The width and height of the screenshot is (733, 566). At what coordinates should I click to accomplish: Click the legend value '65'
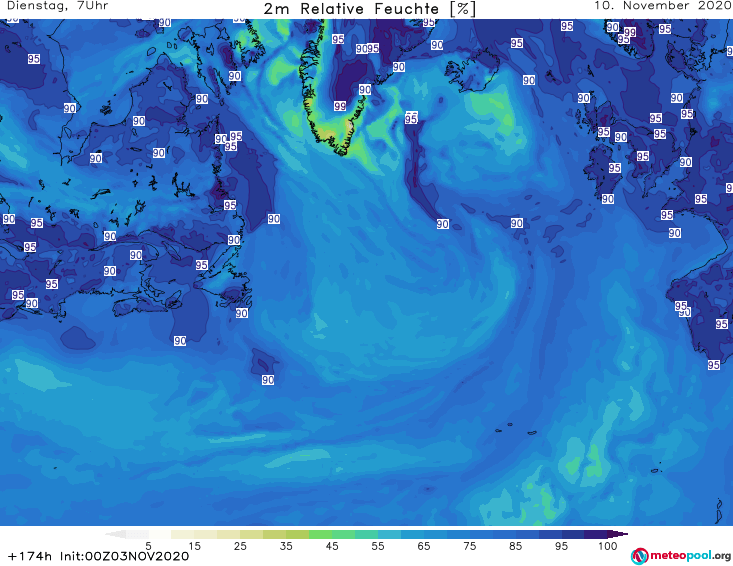[424, 546]
